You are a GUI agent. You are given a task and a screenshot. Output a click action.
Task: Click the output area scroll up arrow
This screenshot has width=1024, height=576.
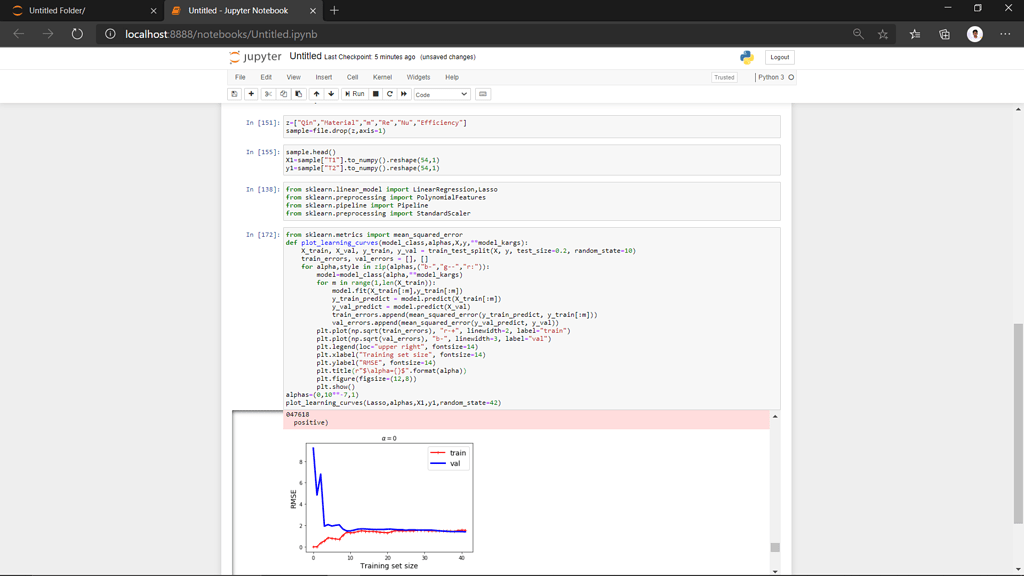[775, 416]
